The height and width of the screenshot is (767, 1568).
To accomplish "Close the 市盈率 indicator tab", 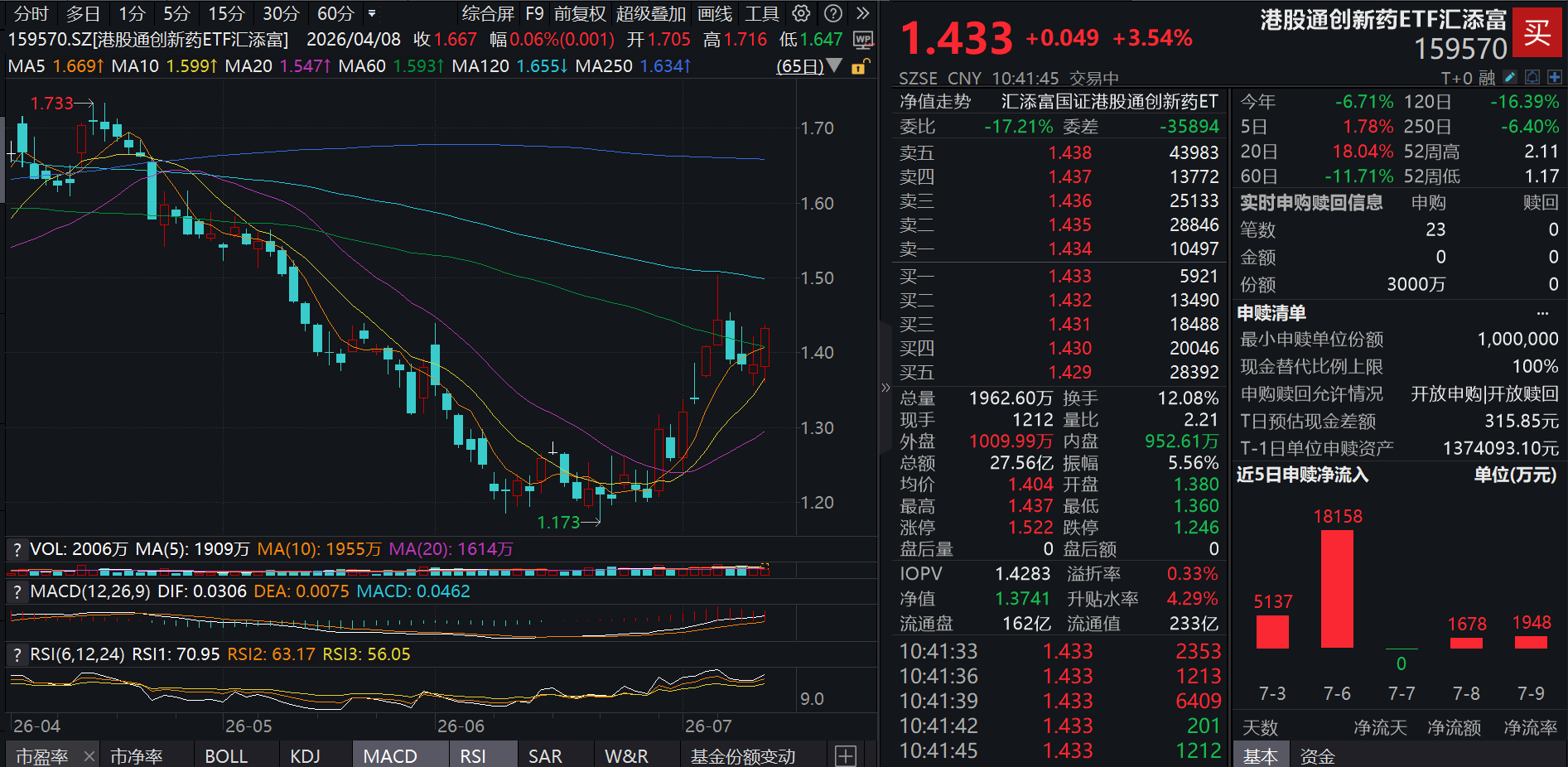I will [x=89, y=755].
